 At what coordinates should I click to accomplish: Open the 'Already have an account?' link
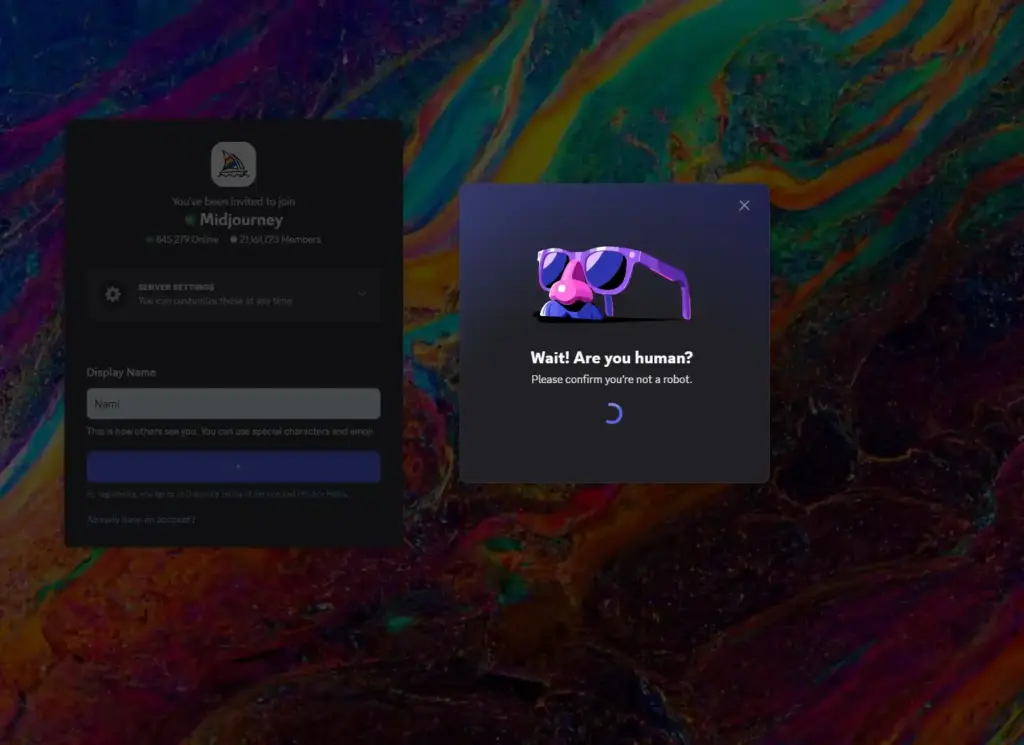[x=141, y=520]
